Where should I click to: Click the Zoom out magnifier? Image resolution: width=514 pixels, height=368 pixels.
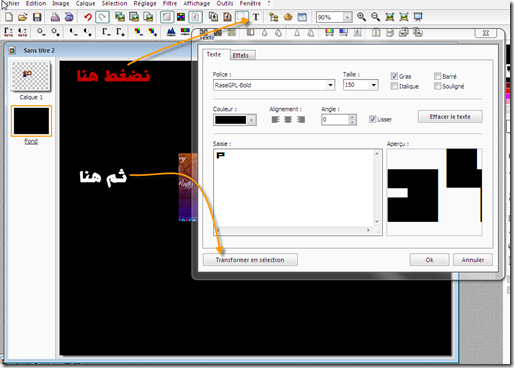tap(376, 17)
